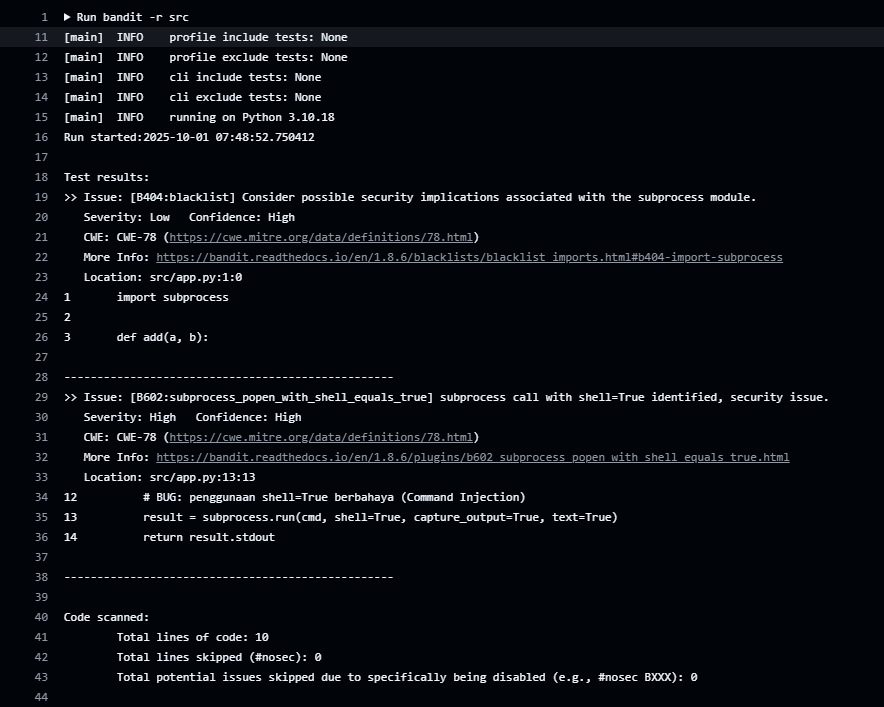The image size is (884, 707).
Task: Select gutter line number 20 for Severity Low
Action: [41, 217]
